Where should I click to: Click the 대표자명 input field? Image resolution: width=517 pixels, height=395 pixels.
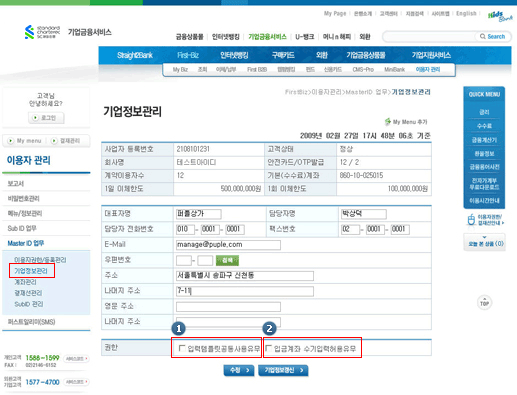(x=199, y=214)
